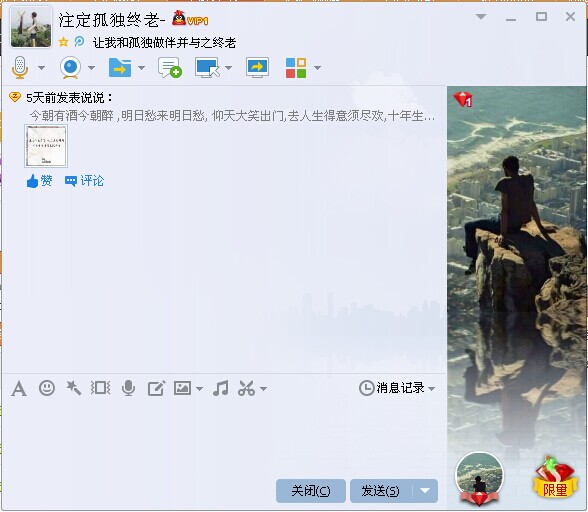
Task: Click the 发送(S) send button
Action: point(381,491)
